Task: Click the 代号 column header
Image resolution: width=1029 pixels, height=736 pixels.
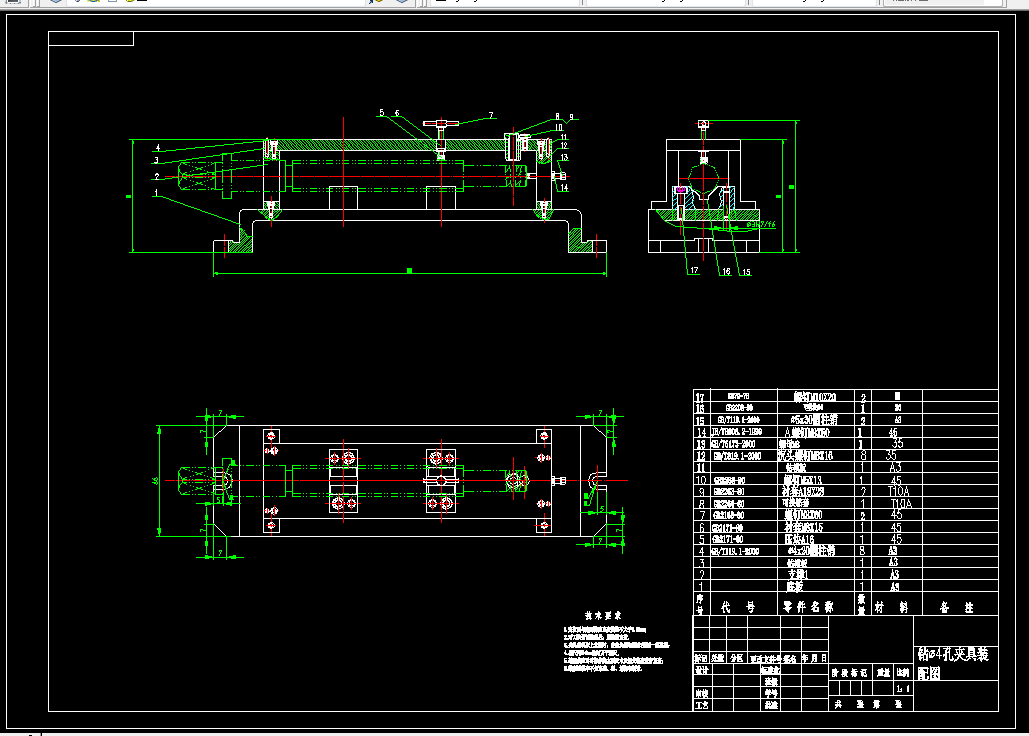Action: [x=738, y=607]
